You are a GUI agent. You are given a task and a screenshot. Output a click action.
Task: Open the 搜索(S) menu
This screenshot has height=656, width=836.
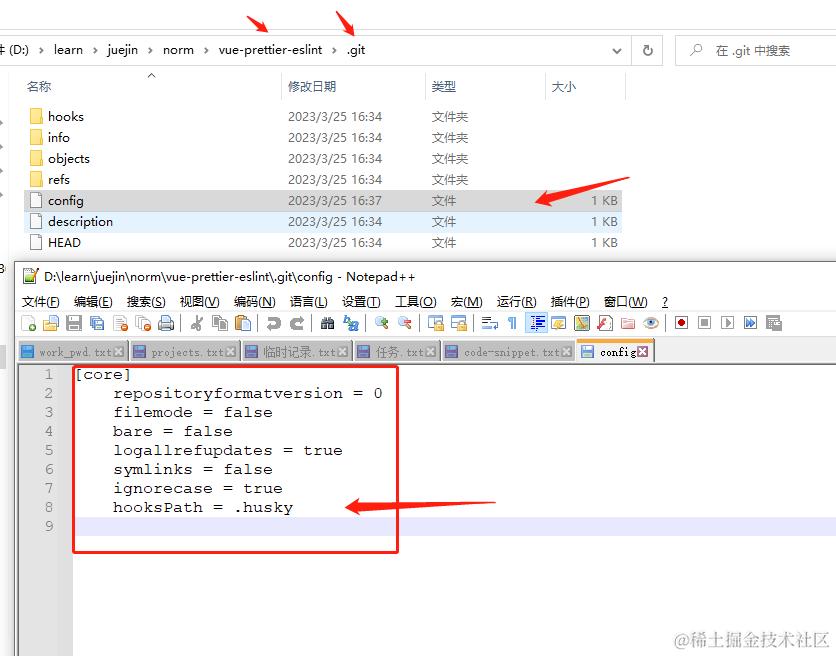point(146,302)
